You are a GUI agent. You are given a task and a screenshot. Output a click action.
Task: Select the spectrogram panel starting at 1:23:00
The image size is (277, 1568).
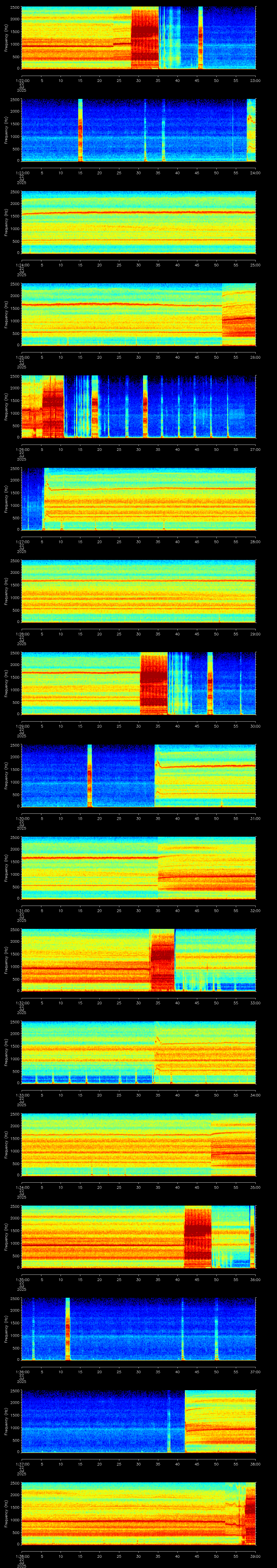[x=138, y=130]
